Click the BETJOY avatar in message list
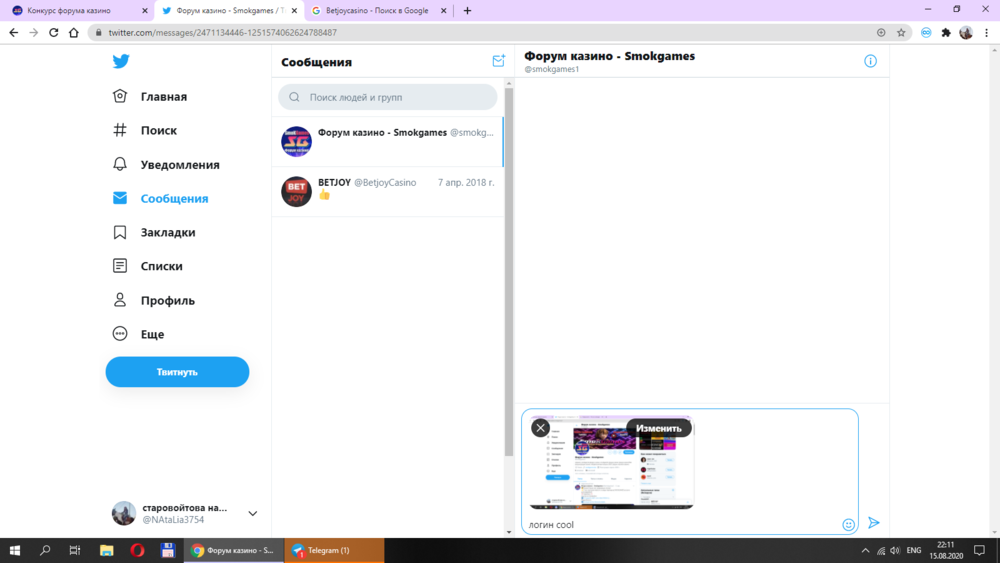This screenshot has width=1000, height=563. click(296, 191)
